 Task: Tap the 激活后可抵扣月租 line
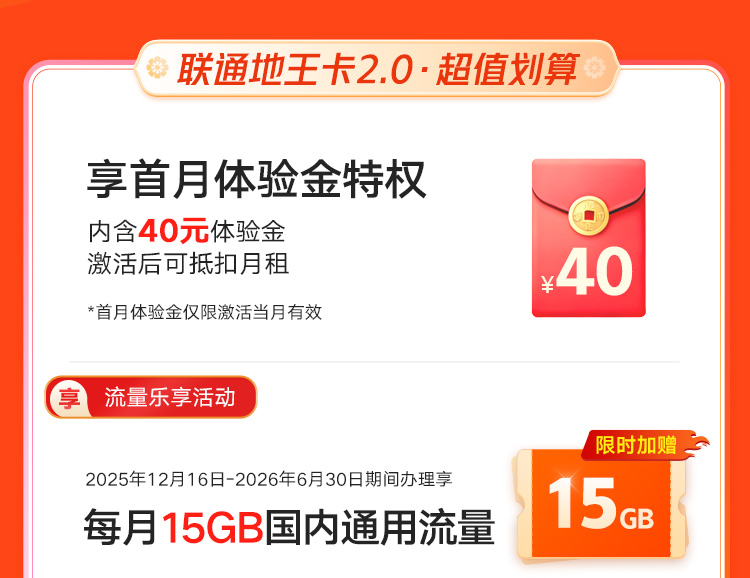coord(188,264)
